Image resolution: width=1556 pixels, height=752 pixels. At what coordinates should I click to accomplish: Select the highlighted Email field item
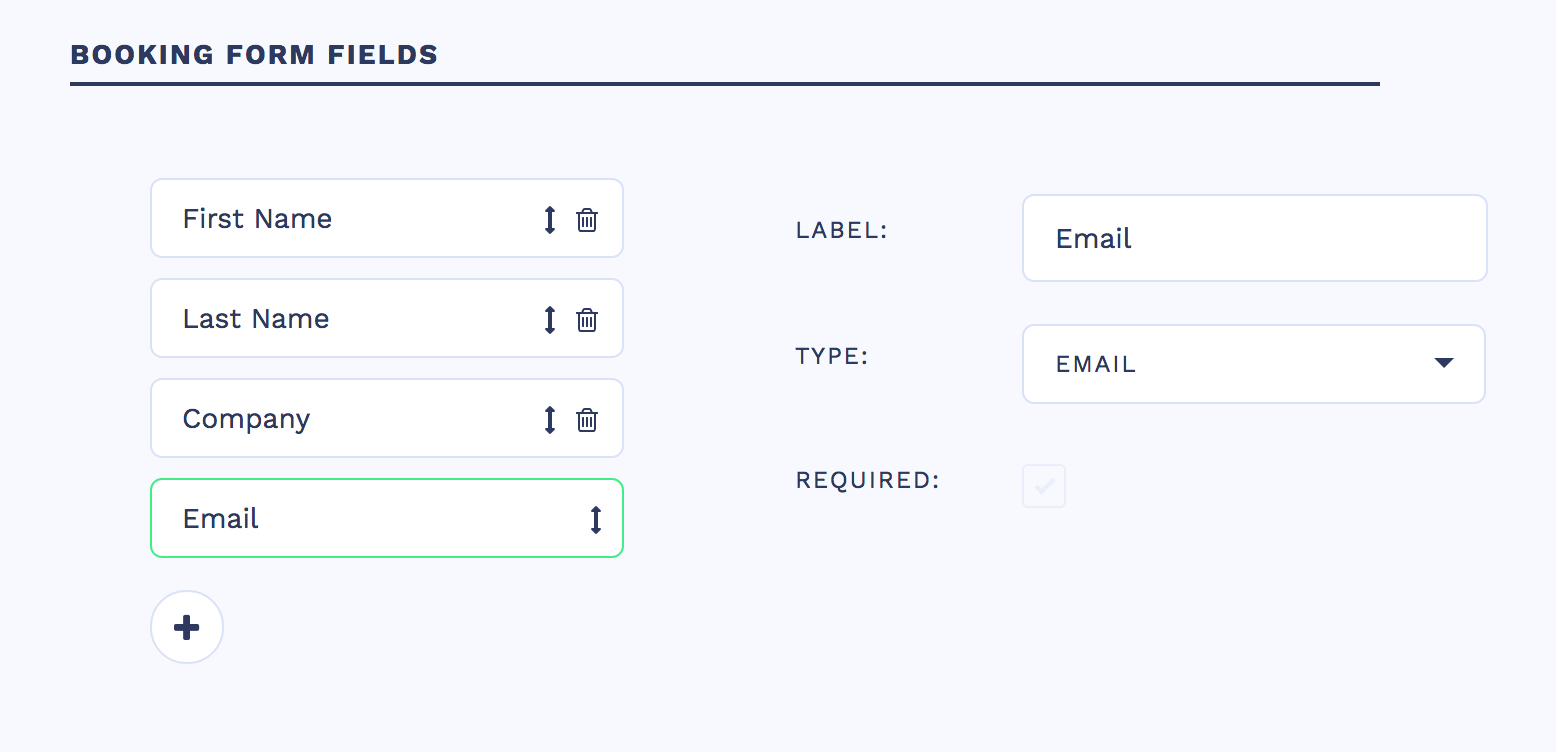pos(360,519)
